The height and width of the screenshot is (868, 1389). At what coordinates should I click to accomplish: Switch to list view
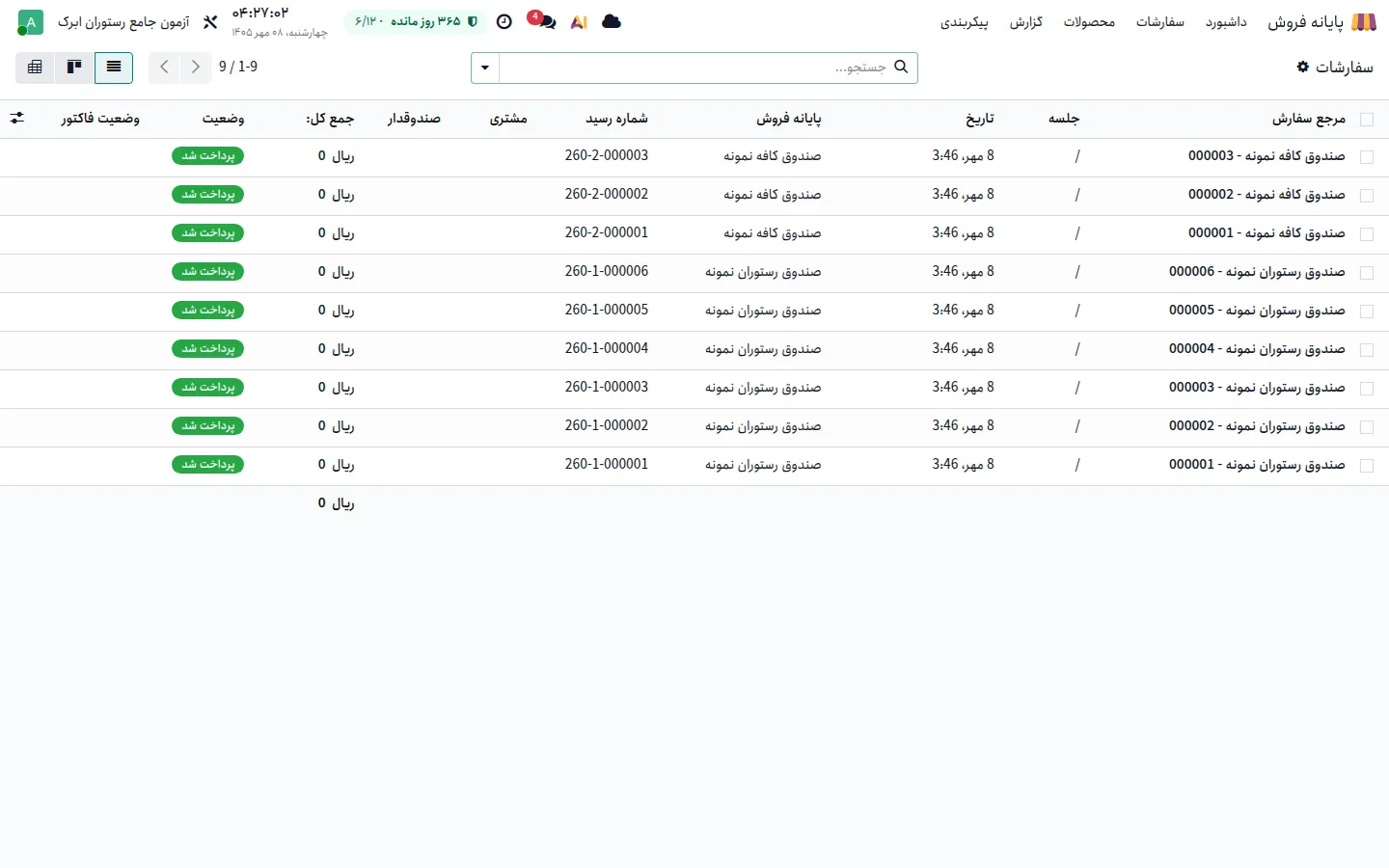114,67
